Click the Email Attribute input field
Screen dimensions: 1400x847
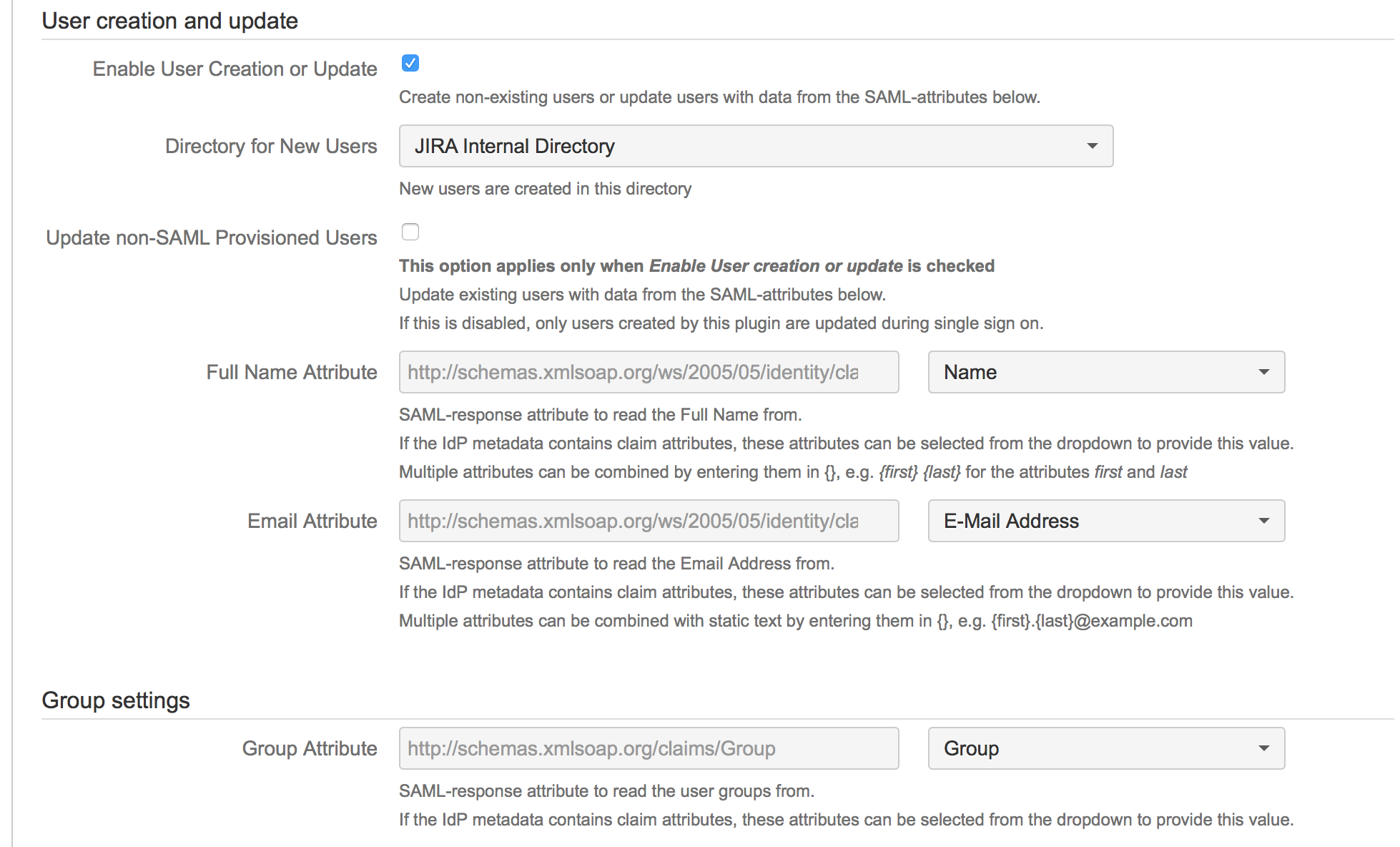[x=648, y=521]
